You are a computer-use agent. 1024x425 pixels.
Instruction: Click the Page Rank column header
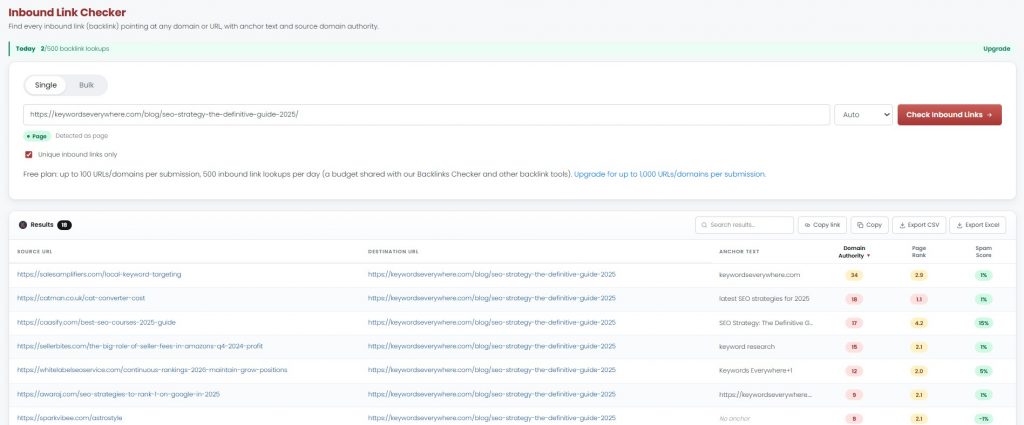click(918, 252)
